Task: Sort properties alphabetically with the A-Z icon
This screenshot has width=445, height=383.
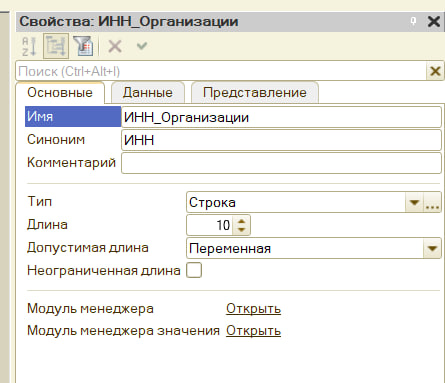Action: pos(29,46)
